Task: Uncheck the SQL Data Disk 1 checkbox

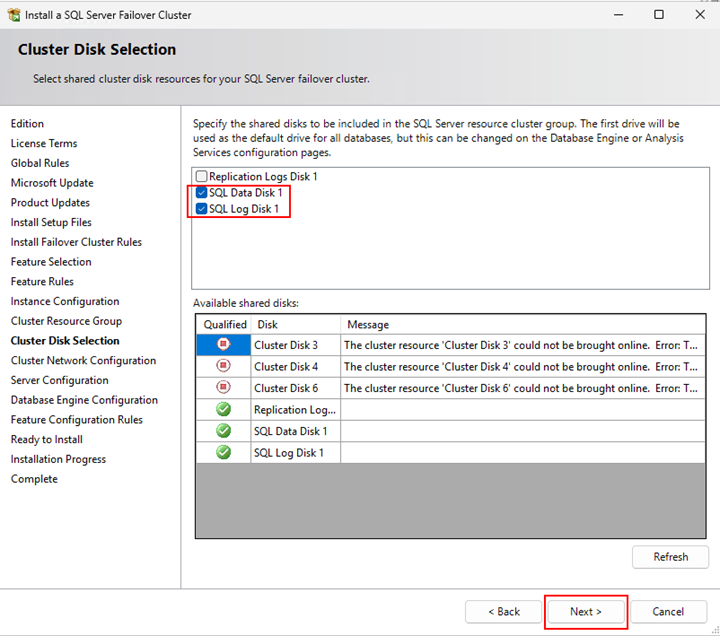Action: pyautogui.click(x=201, y=192)
